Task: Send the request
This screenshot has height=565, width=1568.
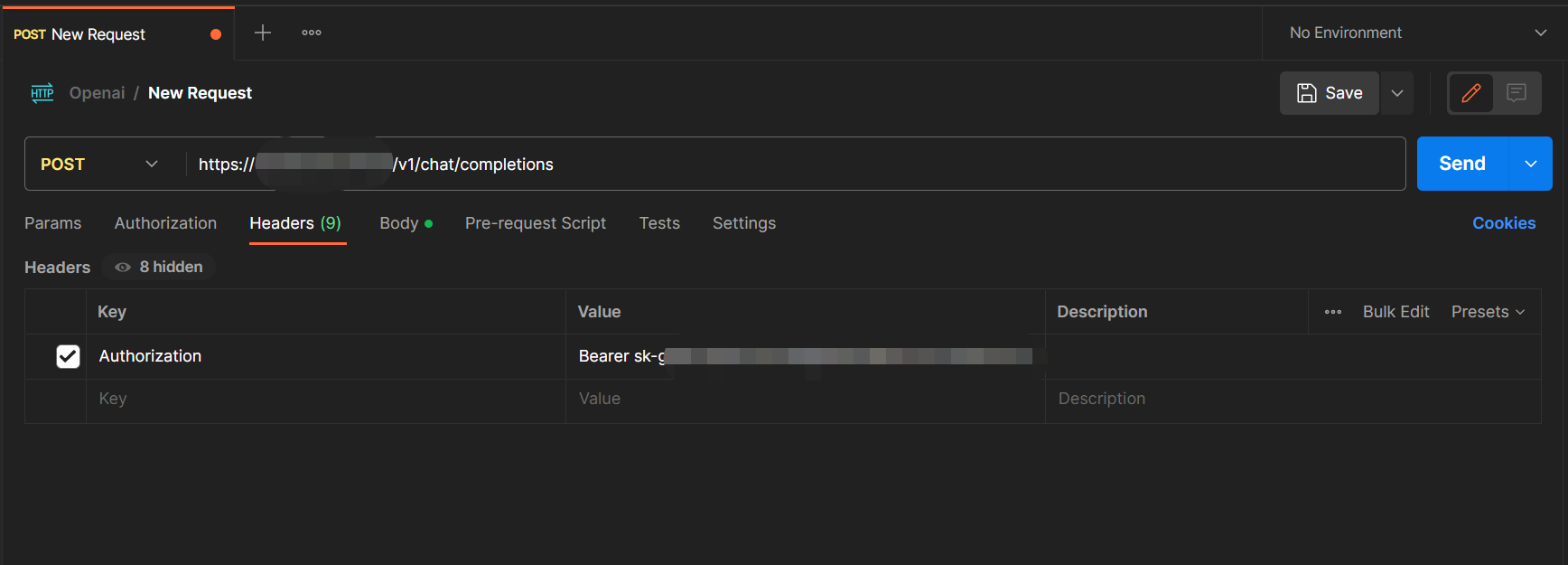Action: coord(1462,164)
